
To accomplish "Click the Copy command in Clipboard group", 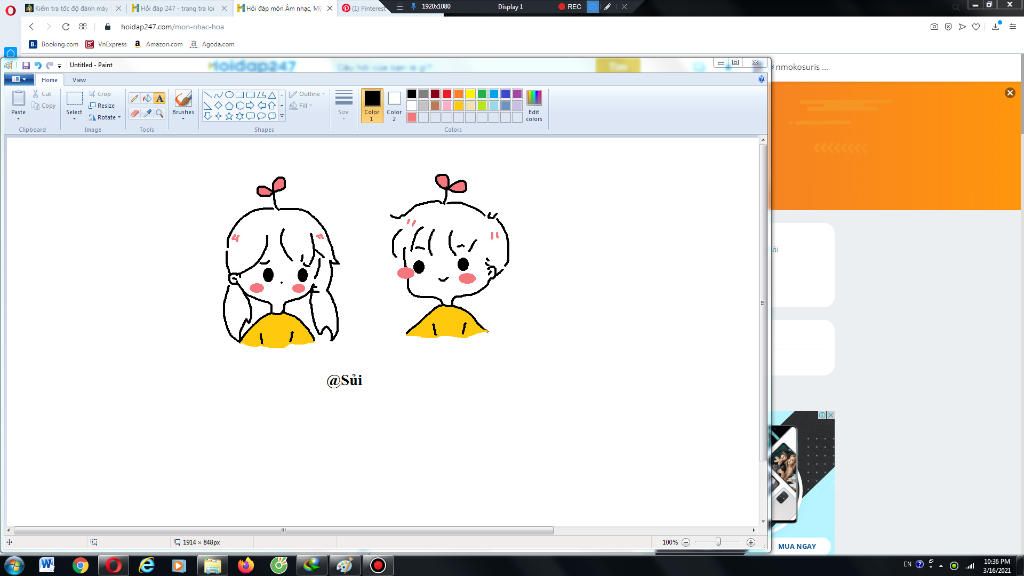I will (x=44, y=106).
